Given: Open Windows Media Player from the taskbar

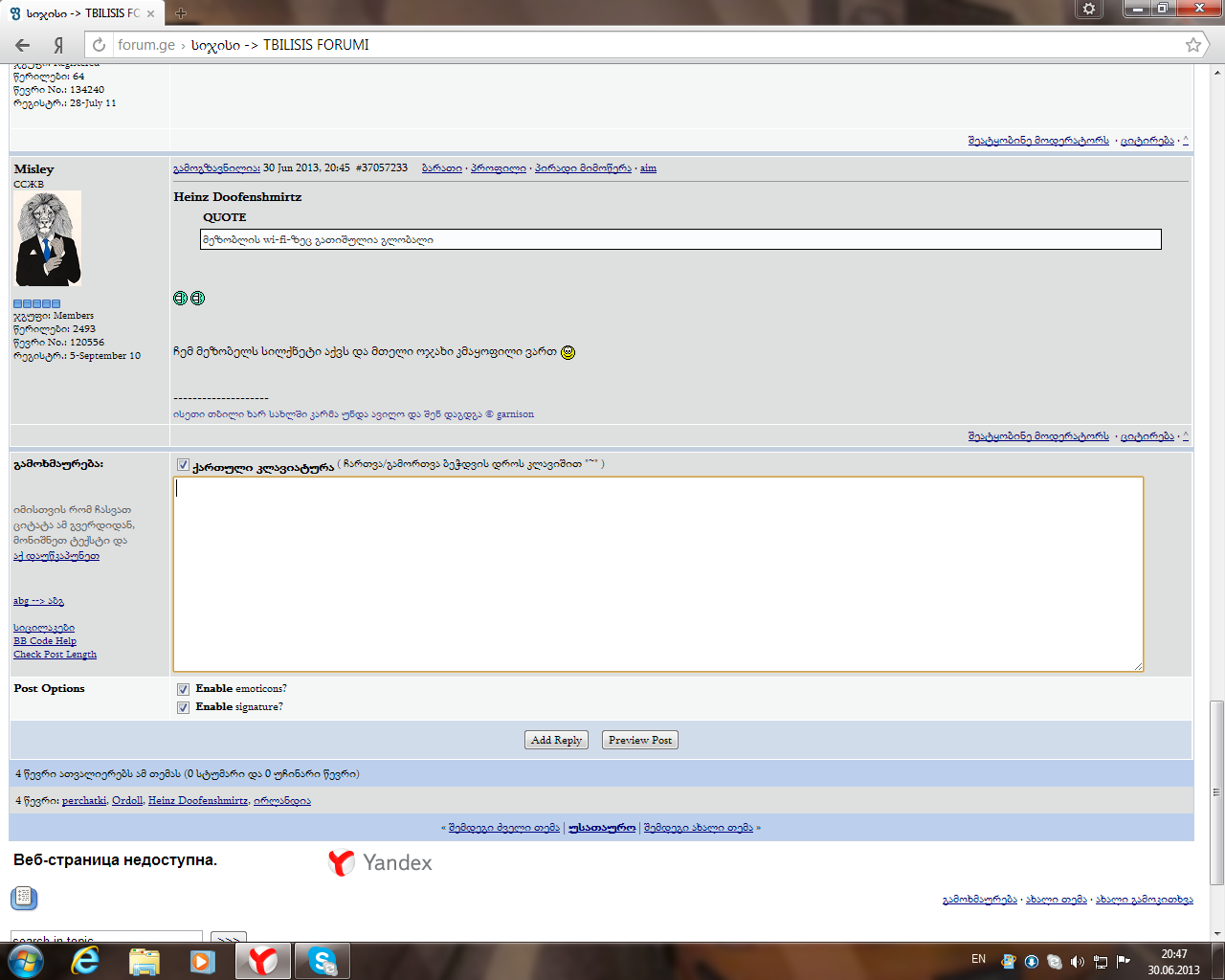Looking at the screenshot, I should tap(203, 961).
